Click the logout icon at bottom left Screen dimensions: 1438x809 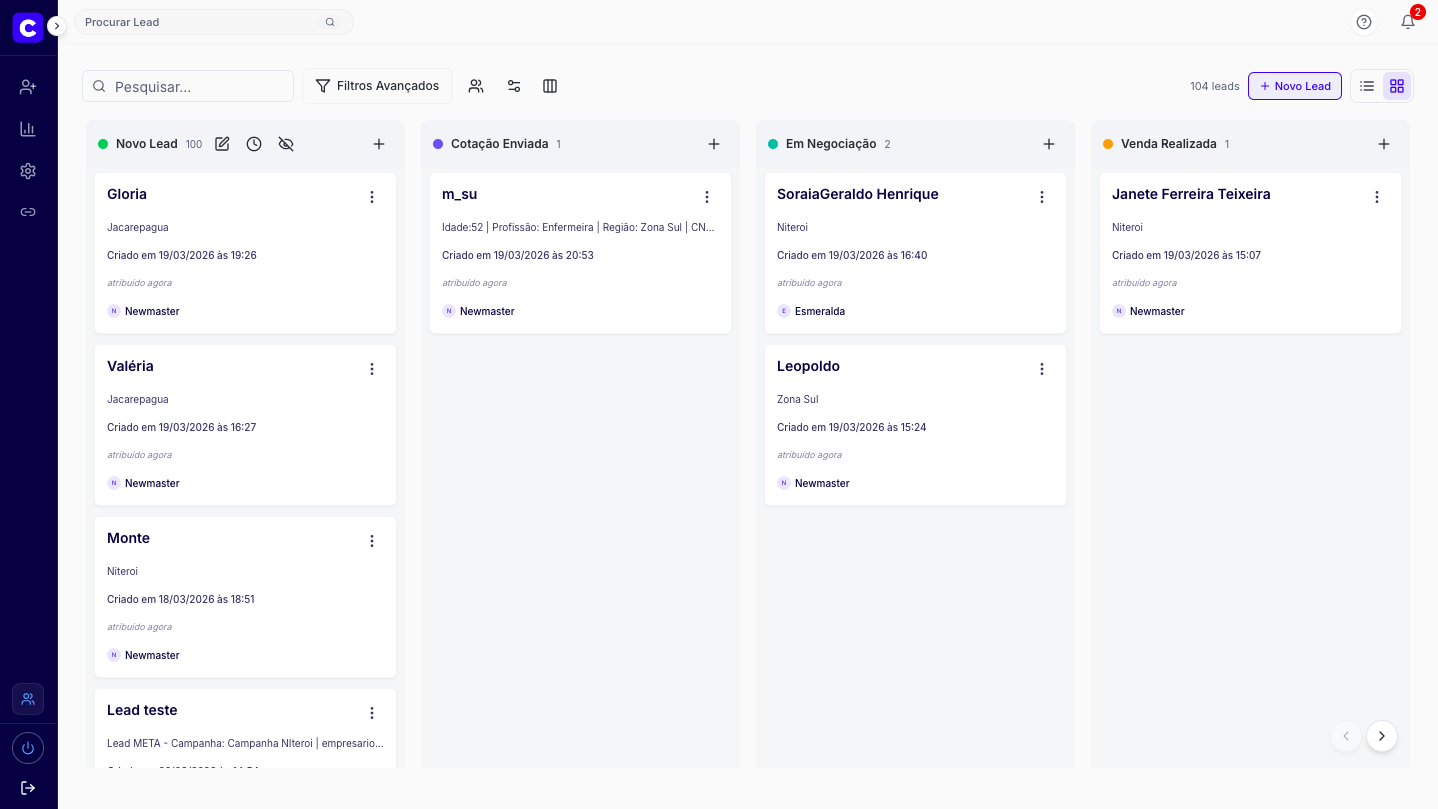(x=28, y=788)
